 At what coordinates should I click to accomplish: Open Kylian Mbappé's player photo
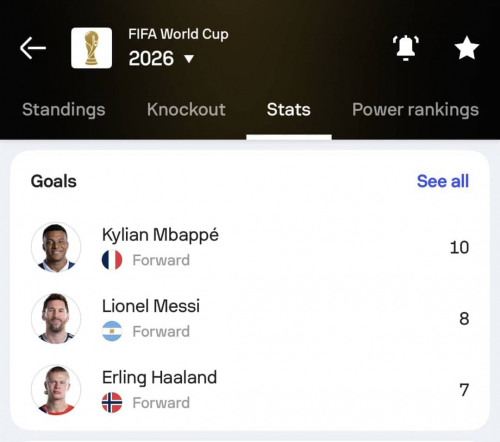coord(56,247)
